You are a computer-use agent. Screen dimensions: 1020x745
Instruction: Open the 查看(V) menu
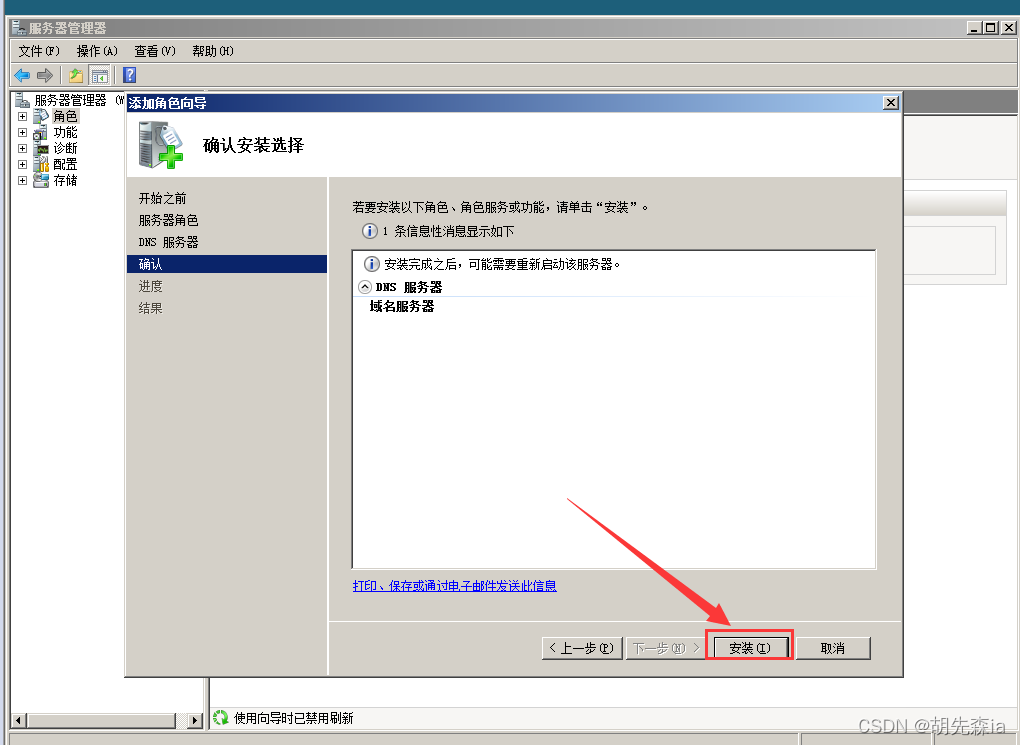[x=155, y=51]
